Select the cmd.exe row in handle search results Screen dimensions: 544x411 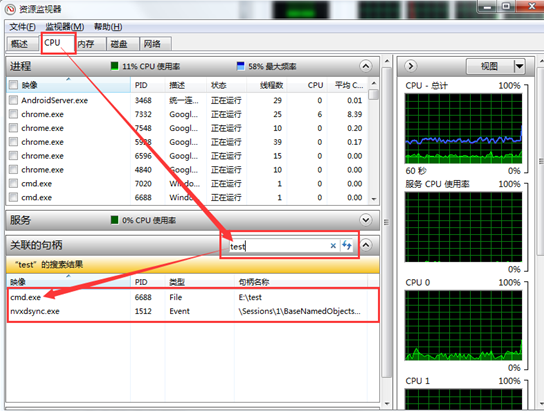click(x=193, y=297)
